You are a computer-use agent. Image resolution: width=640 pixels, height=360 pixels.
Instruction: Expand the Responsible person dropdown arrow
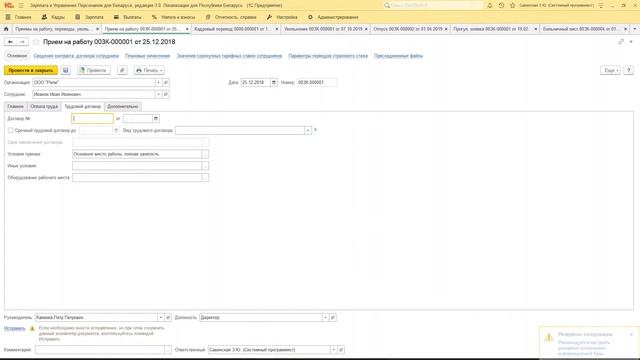pos(333,350)
